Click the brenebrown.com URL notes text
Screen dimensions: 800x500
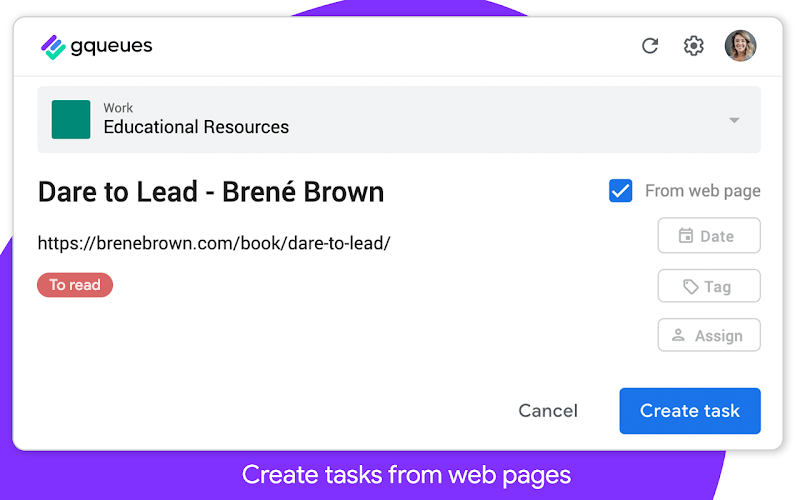[x=214, y=243]
